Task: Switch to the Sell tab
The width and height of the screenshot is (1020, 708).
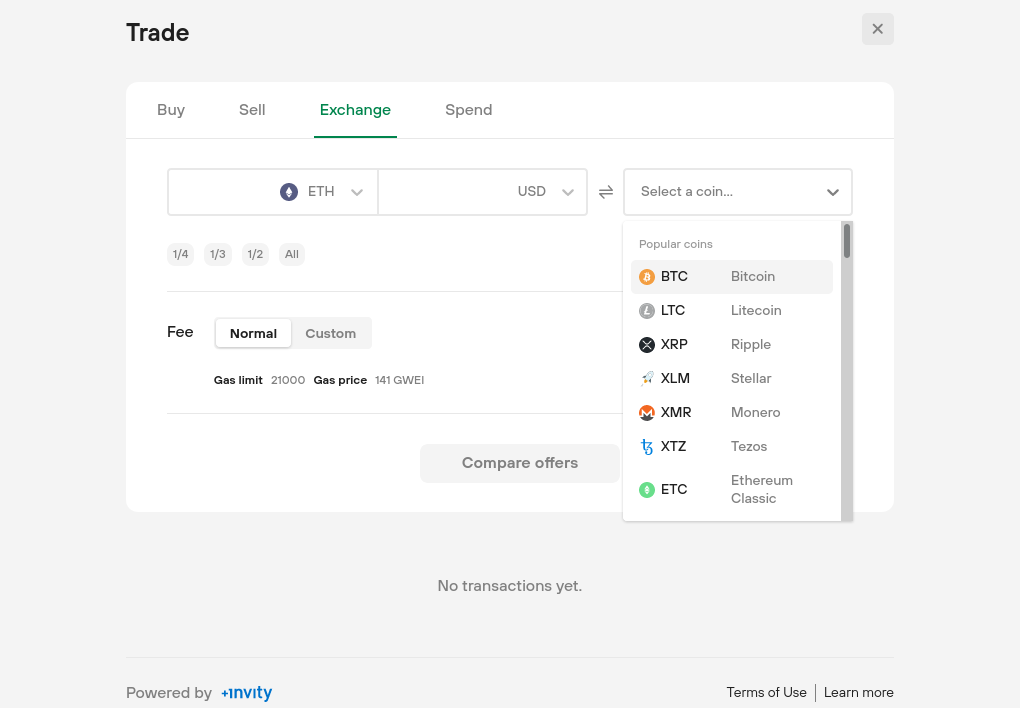Action: [252, 110]
